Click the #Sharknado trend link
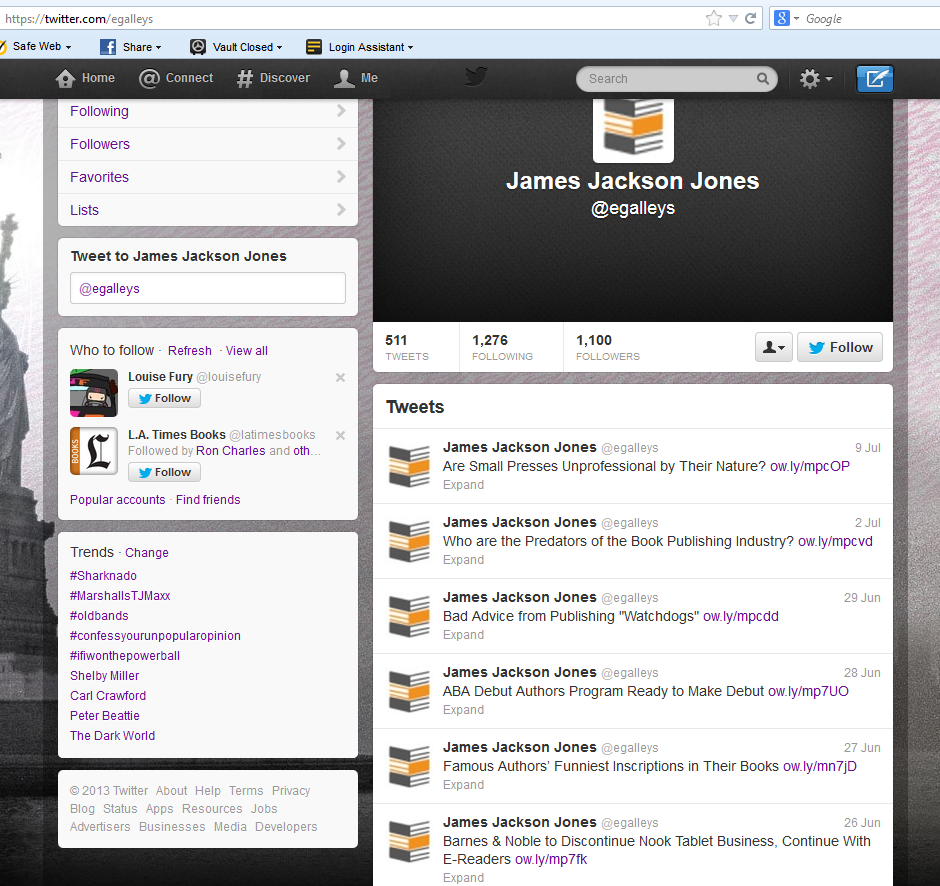Viewport: 940px width, 886px height. point(103,576)
